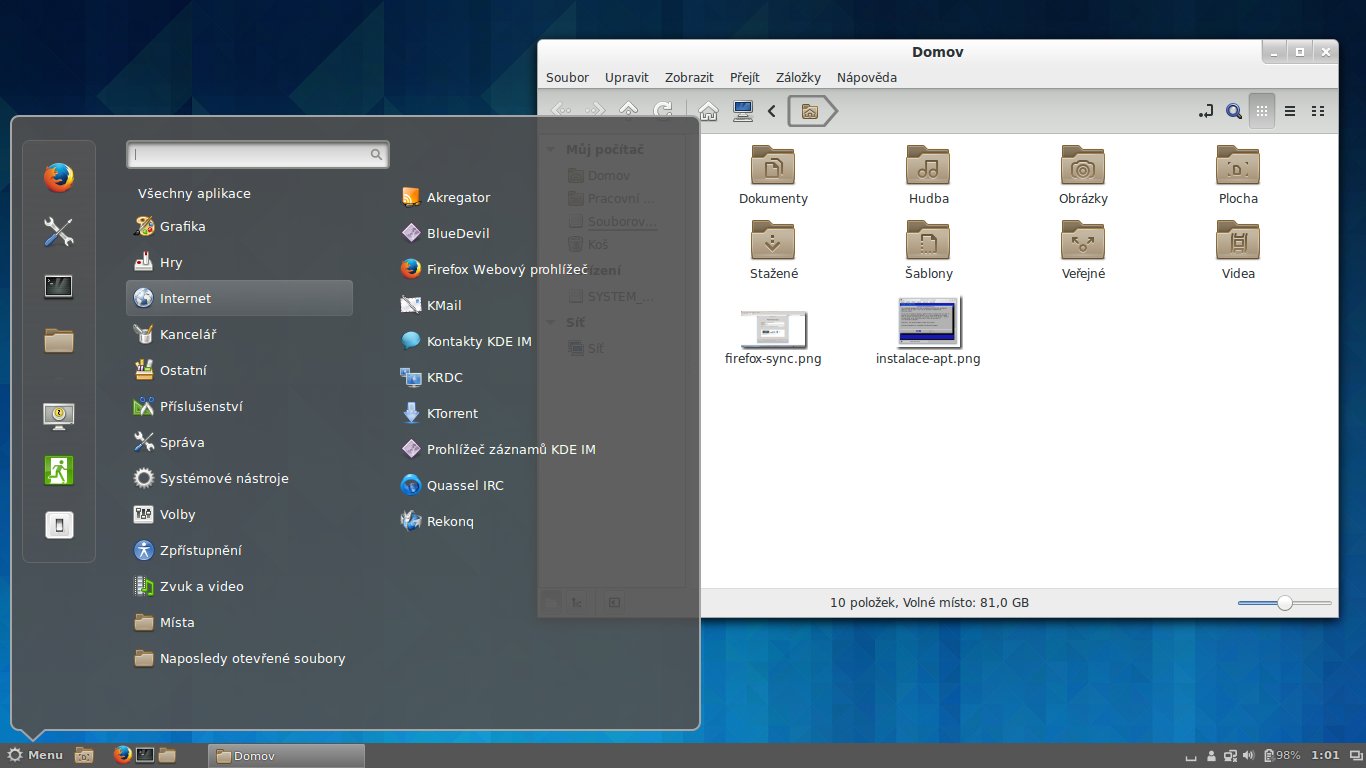
Task: Select the Hudba folder
Action: tap(929, 175)
